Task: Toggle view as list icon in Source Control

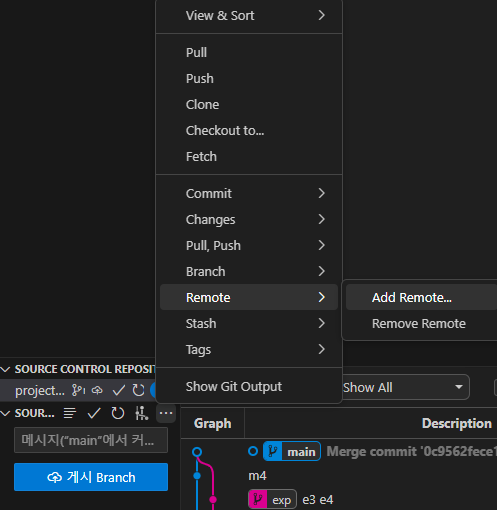Action: (70, 413)
